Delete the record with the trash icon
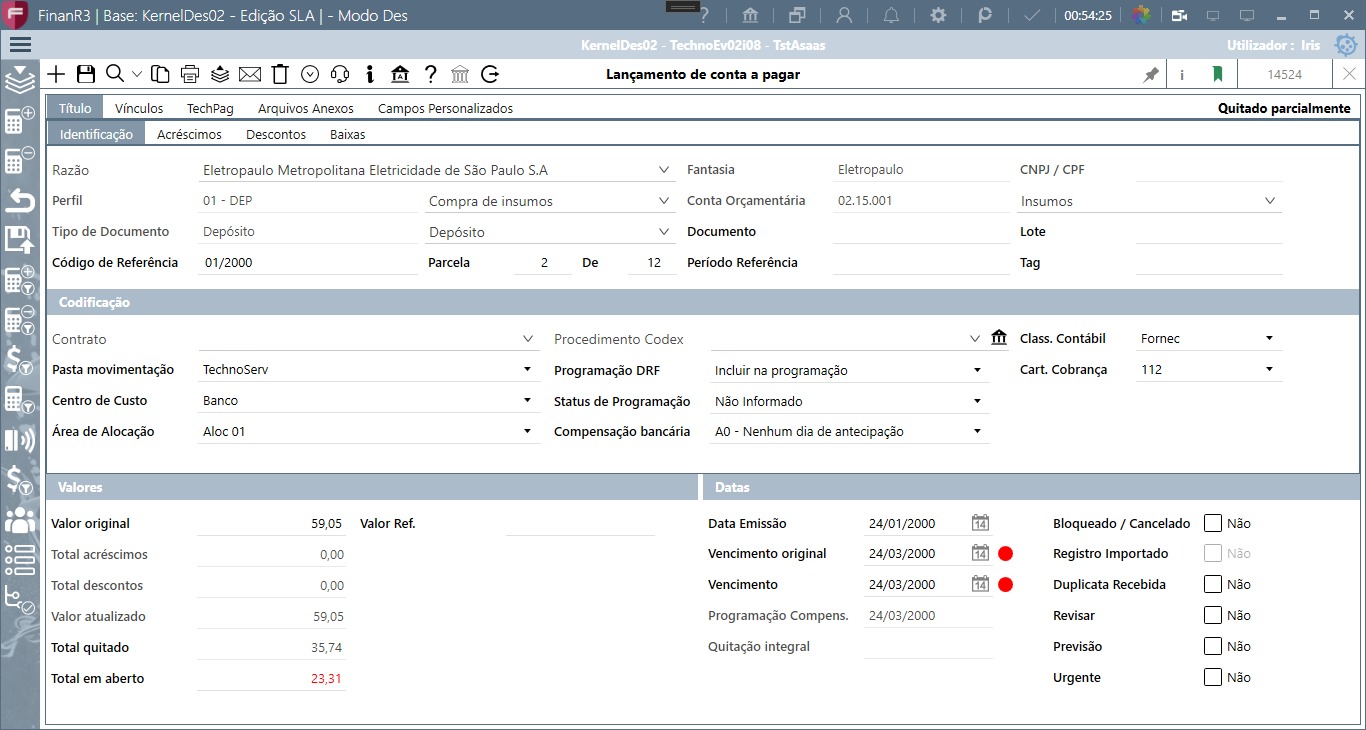1366x730 pixels. pos(280,74)
